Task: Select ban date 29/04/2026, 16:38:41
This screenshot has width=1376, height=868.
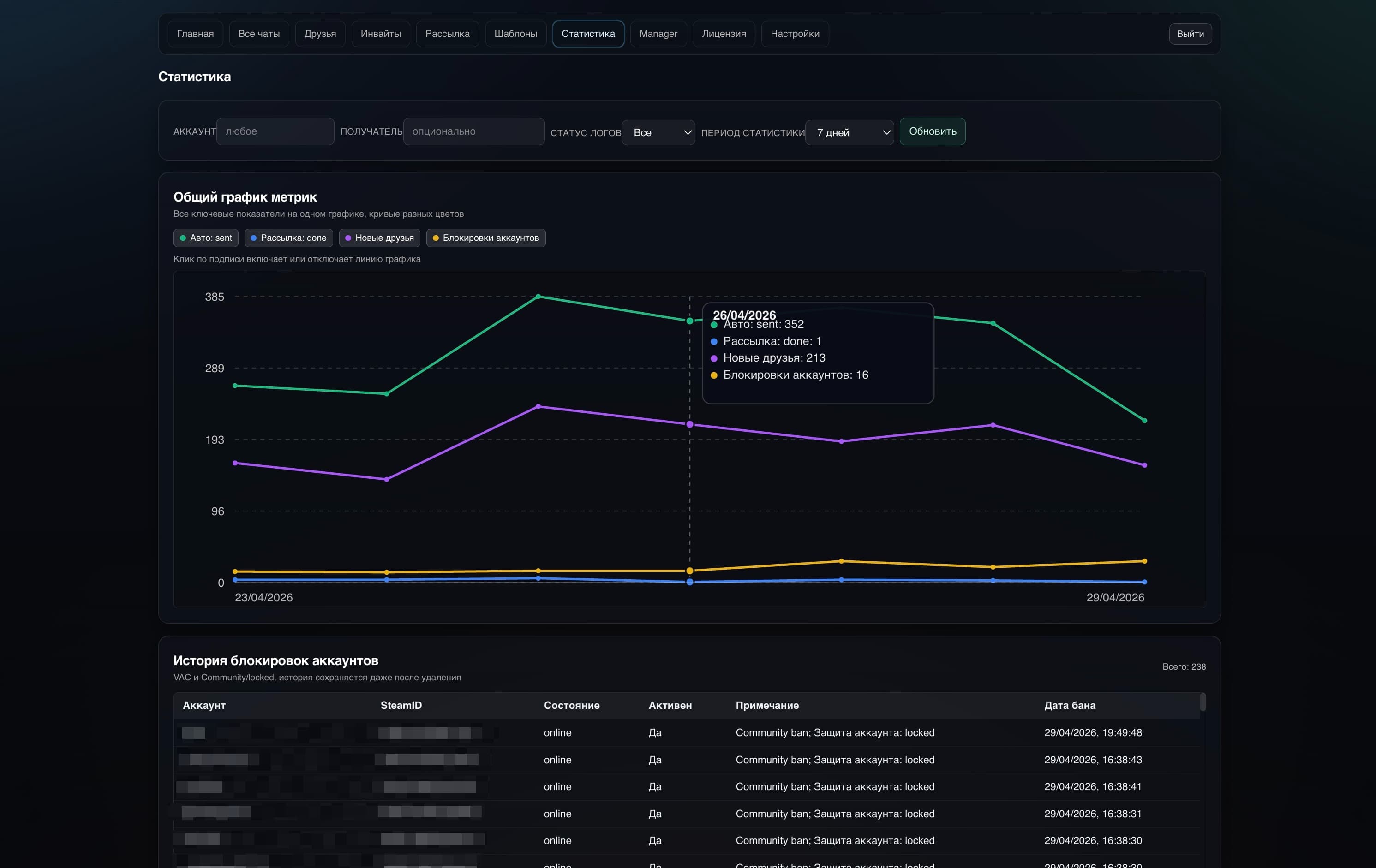Action: [1093, 786]
